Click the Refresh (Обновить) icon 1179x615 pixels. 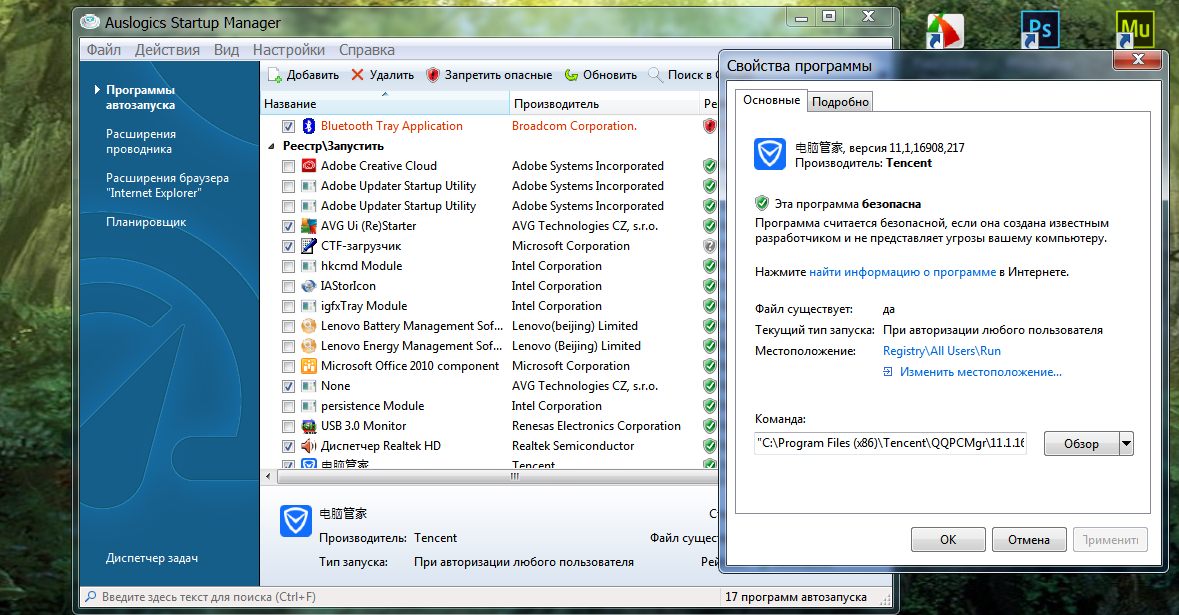571,74
